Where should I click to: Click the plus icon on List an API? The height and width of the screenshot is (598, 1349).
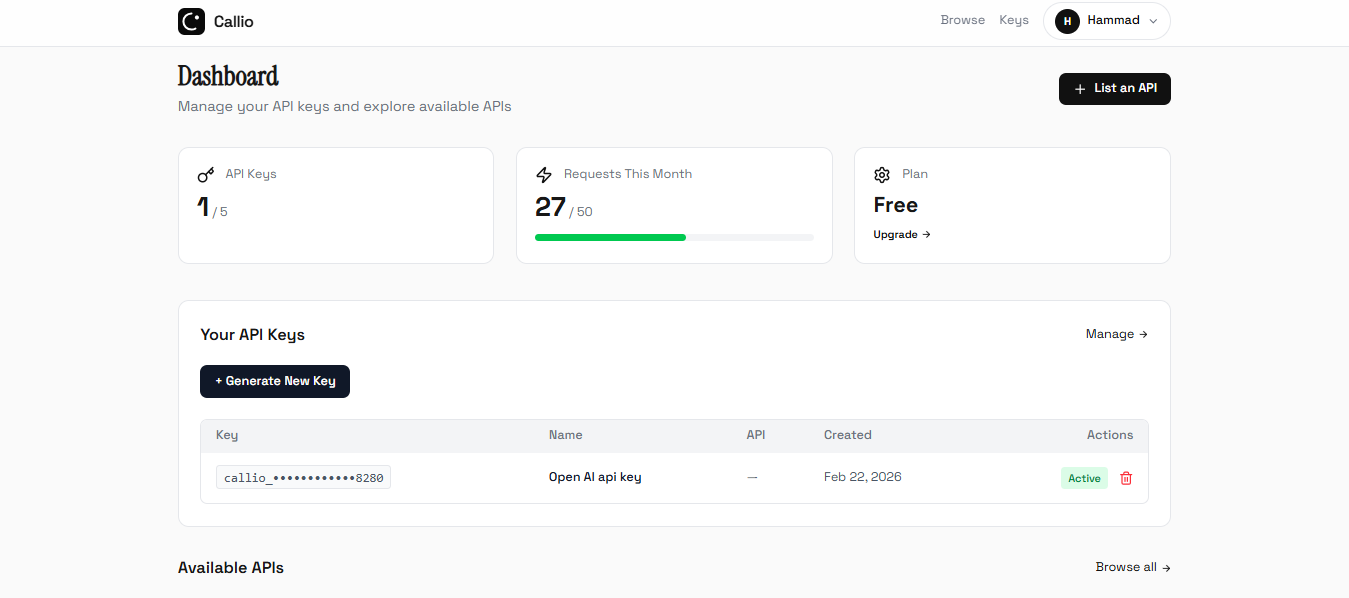[x=1078, y=88]
